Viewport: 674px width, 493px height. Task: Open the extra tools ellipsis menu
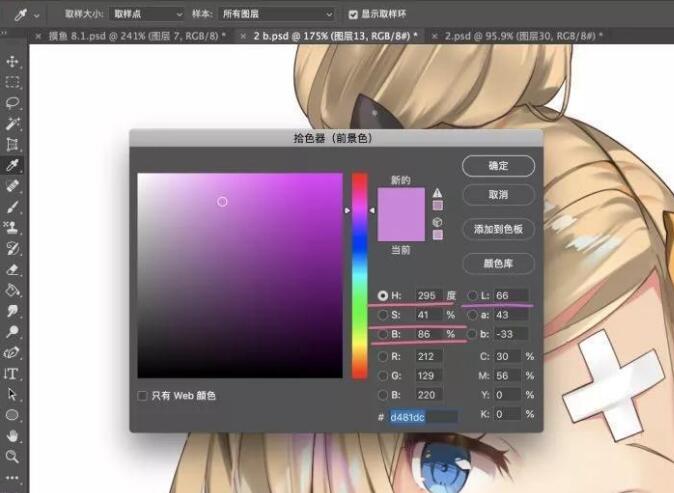pos(12,478)
